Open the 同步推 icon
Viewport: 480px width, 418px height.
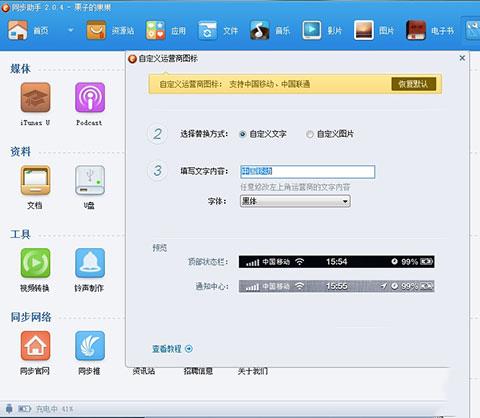[90, 346]
